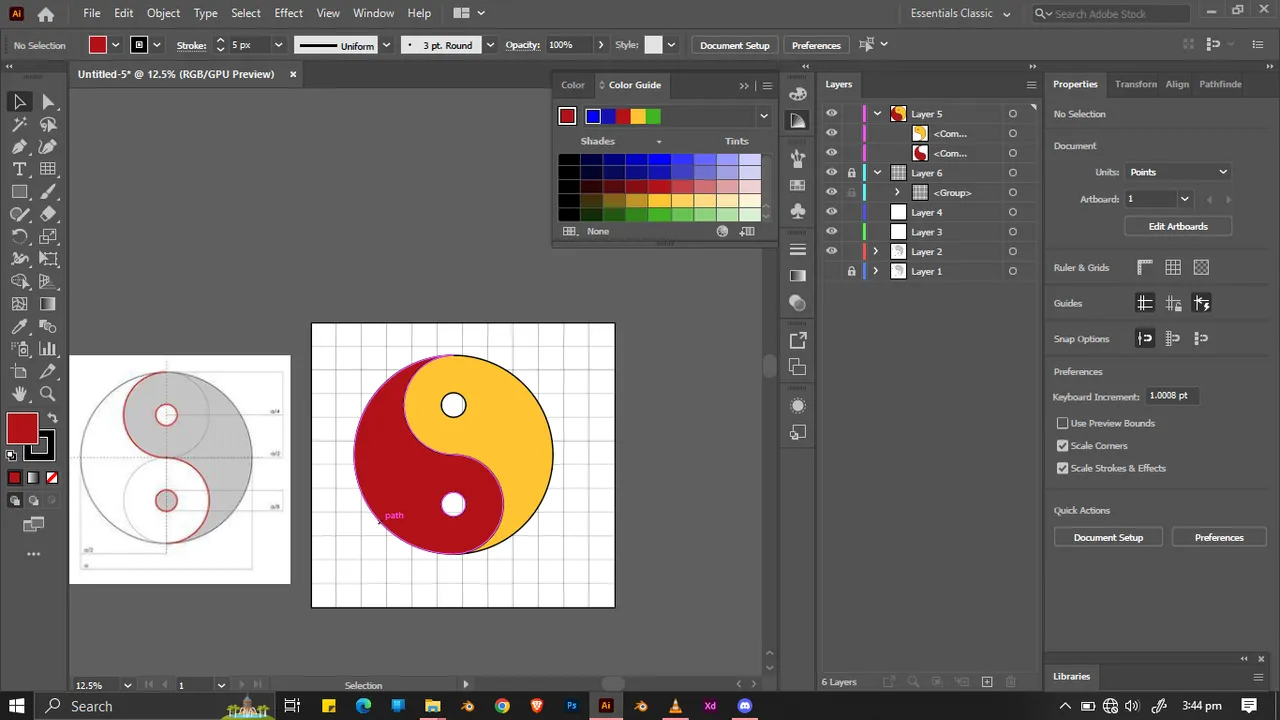Viewport: 1280px width, 720px height.
Task: Select the Paintbrush tool
Action: (48, 192)
